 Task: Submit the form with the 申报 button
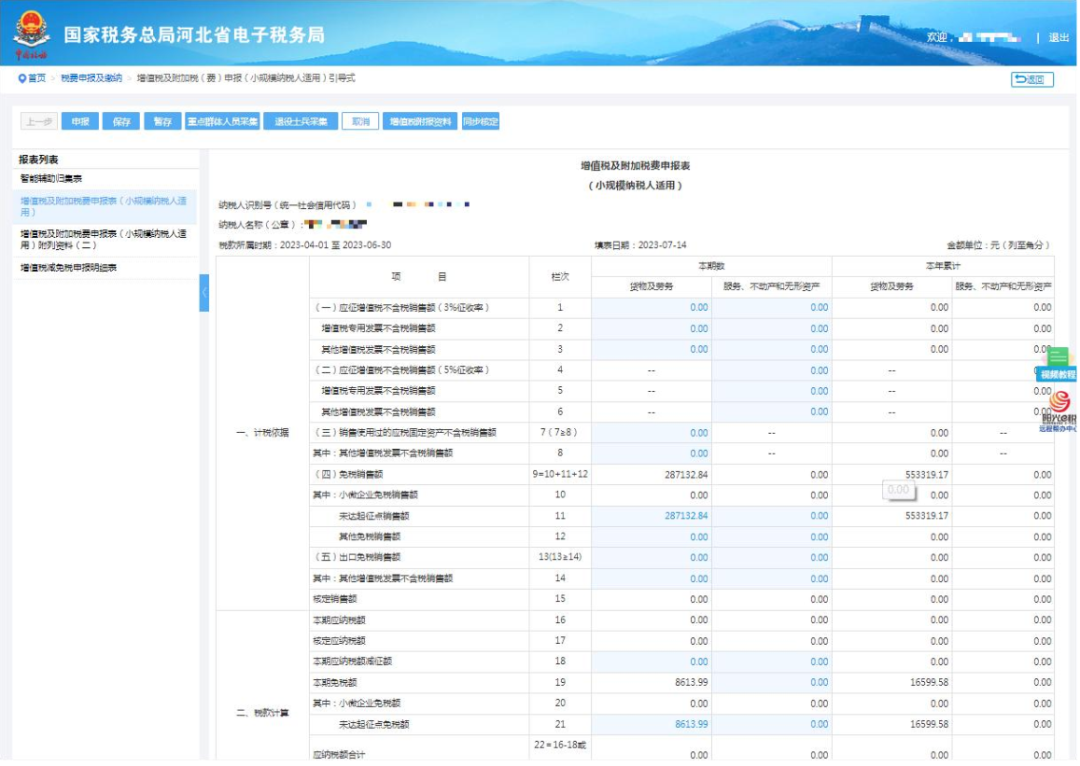(81, 122)
